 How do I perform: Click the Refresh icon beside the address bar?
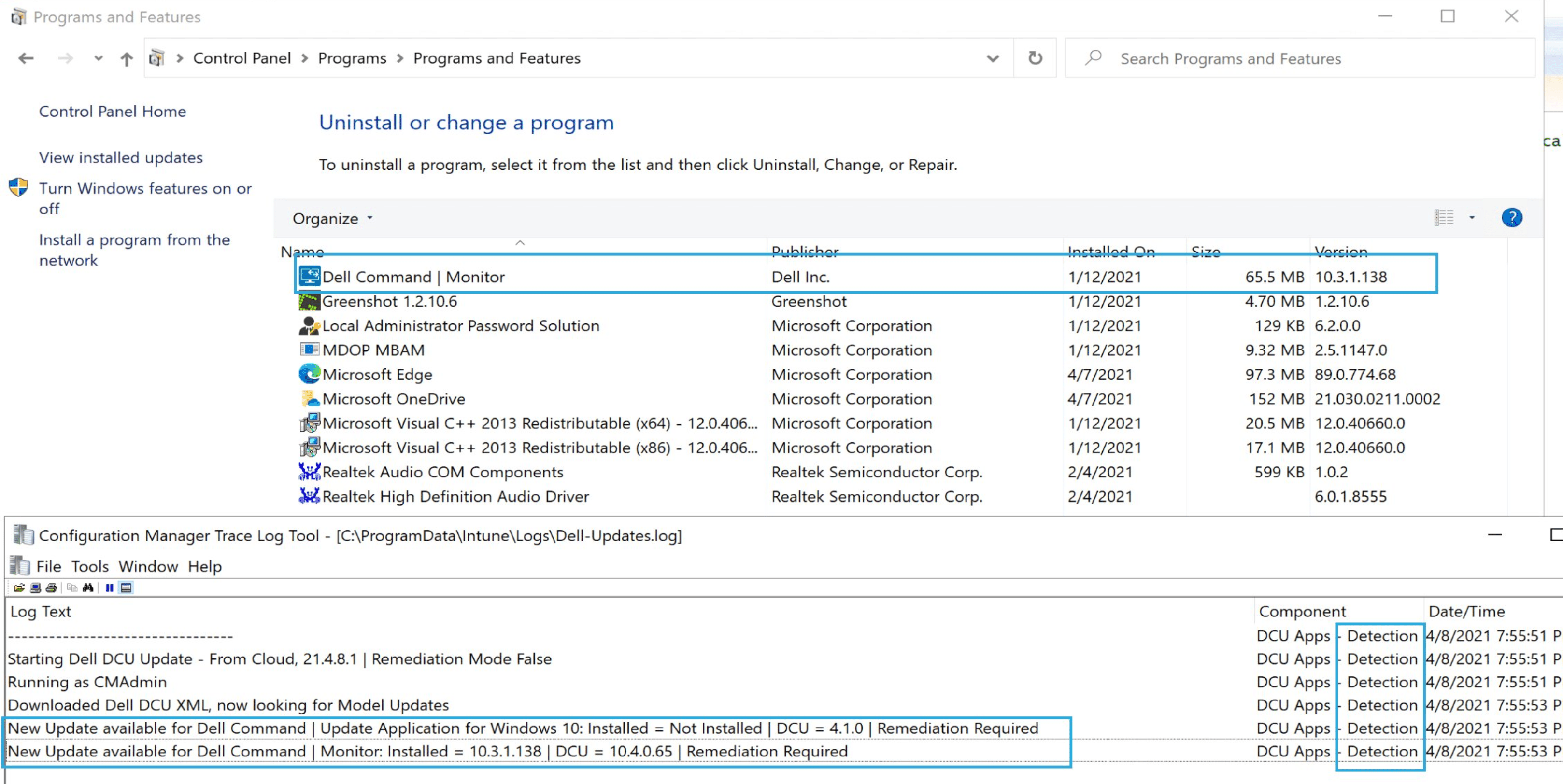(1035, 58)
